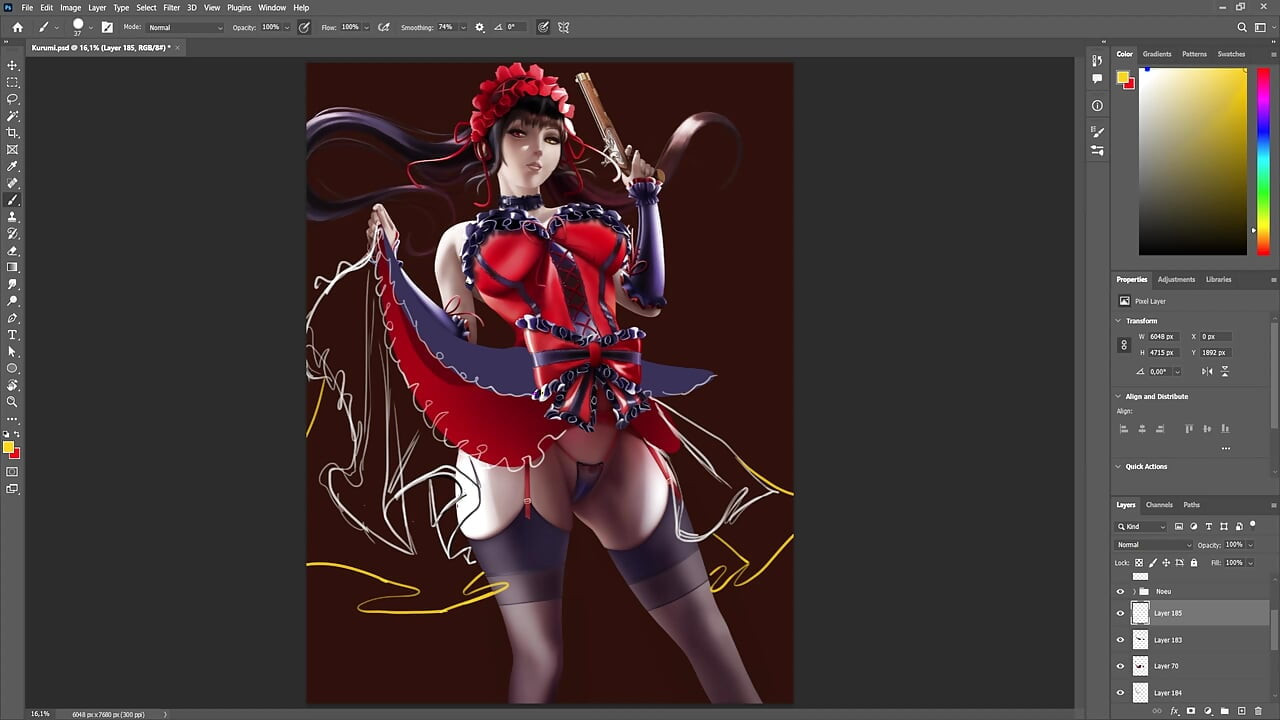The height and width of the screenshot is (720, 1280).
Task: Select the Zoom tool
Action: 13,402
